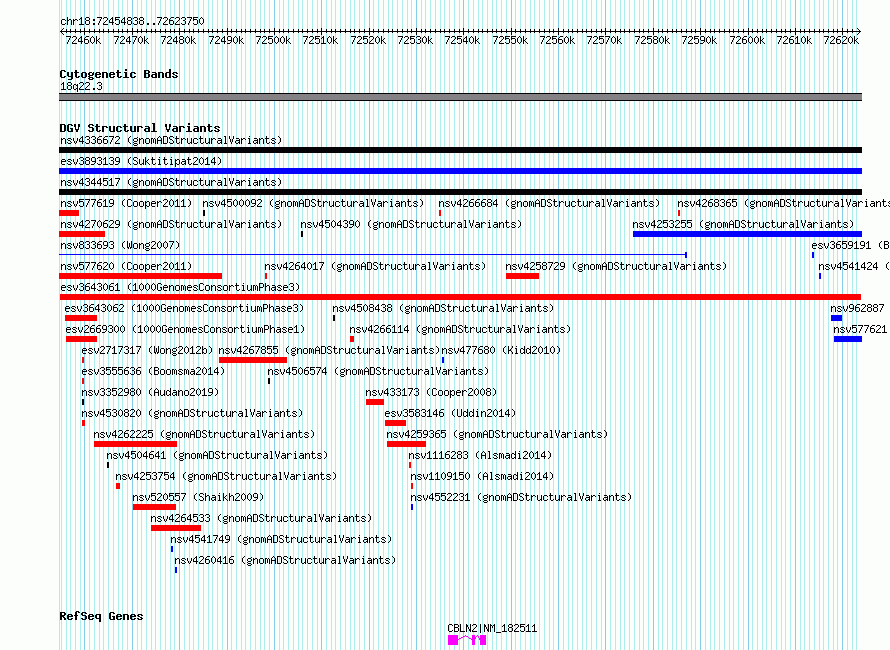Open nsv4344517 gnomAD variant label
This screenshot has width=890, height=650.
coord(171,182)
